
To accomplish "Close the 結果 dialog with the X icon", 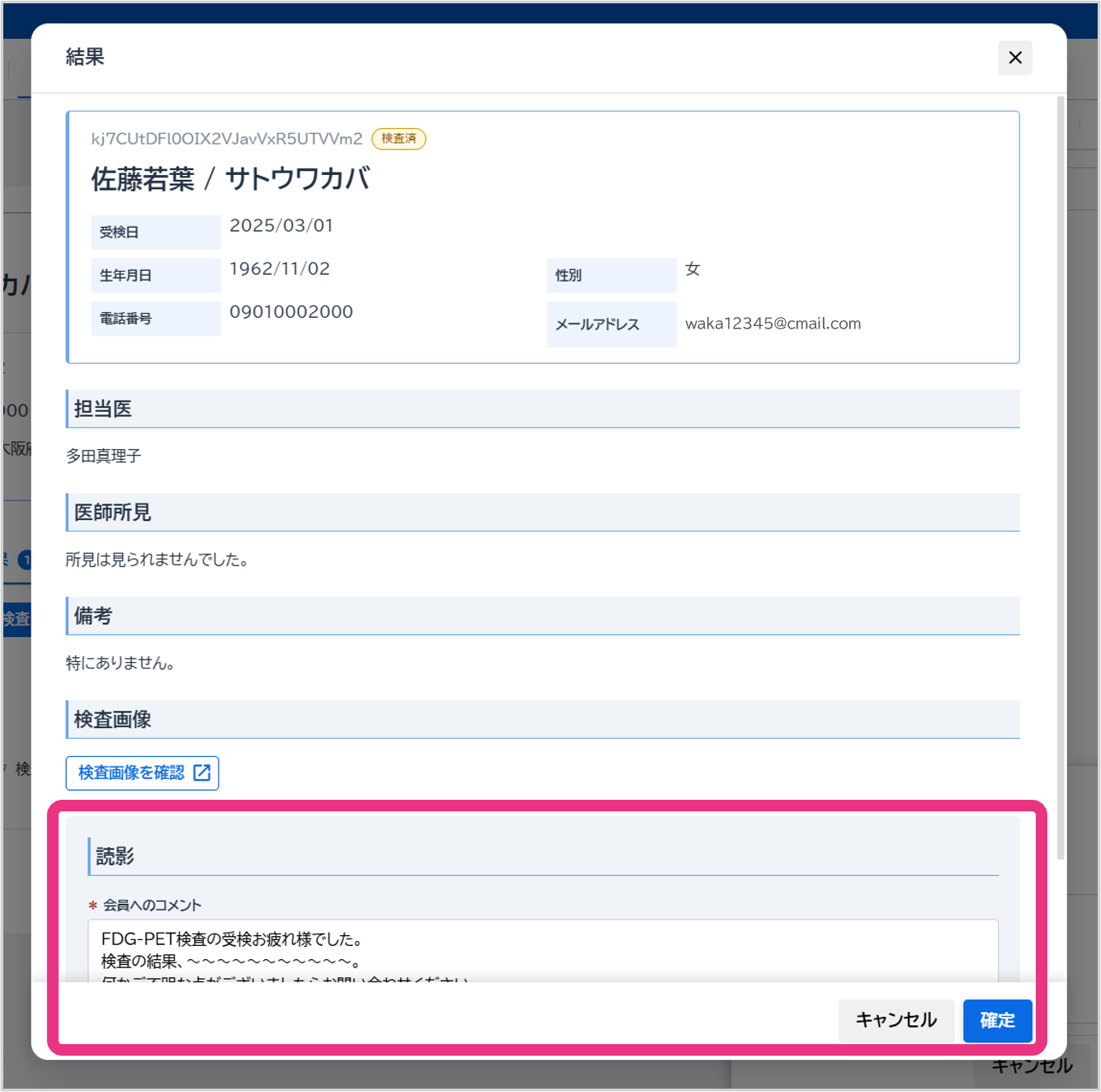I will click(x=1014, y=58).
